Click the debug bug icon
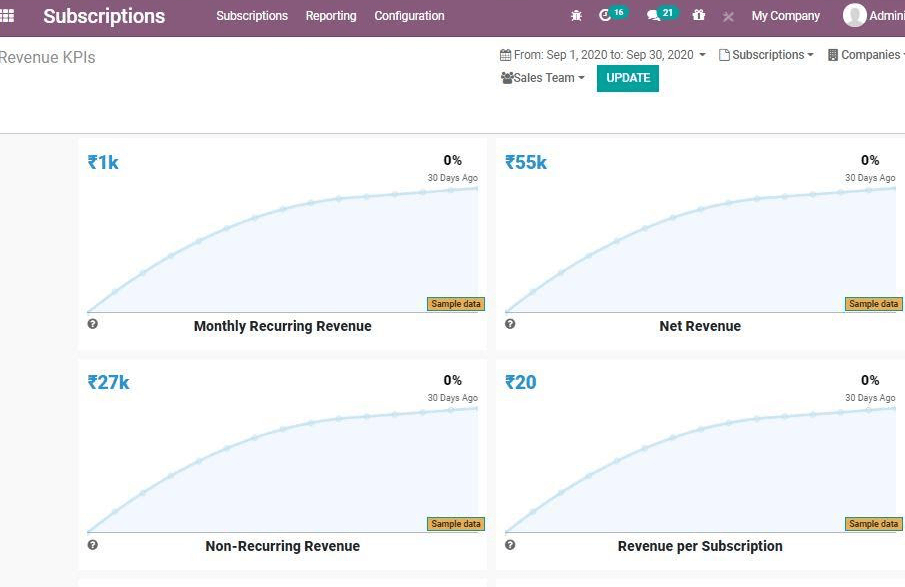 tap(576, 16)
